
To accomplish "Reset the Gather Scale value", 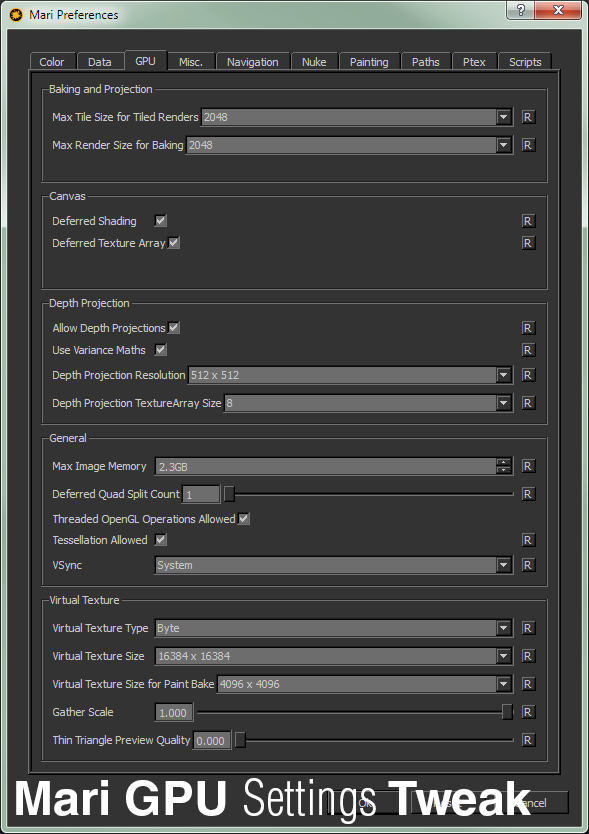I will [x=528, y=712].
